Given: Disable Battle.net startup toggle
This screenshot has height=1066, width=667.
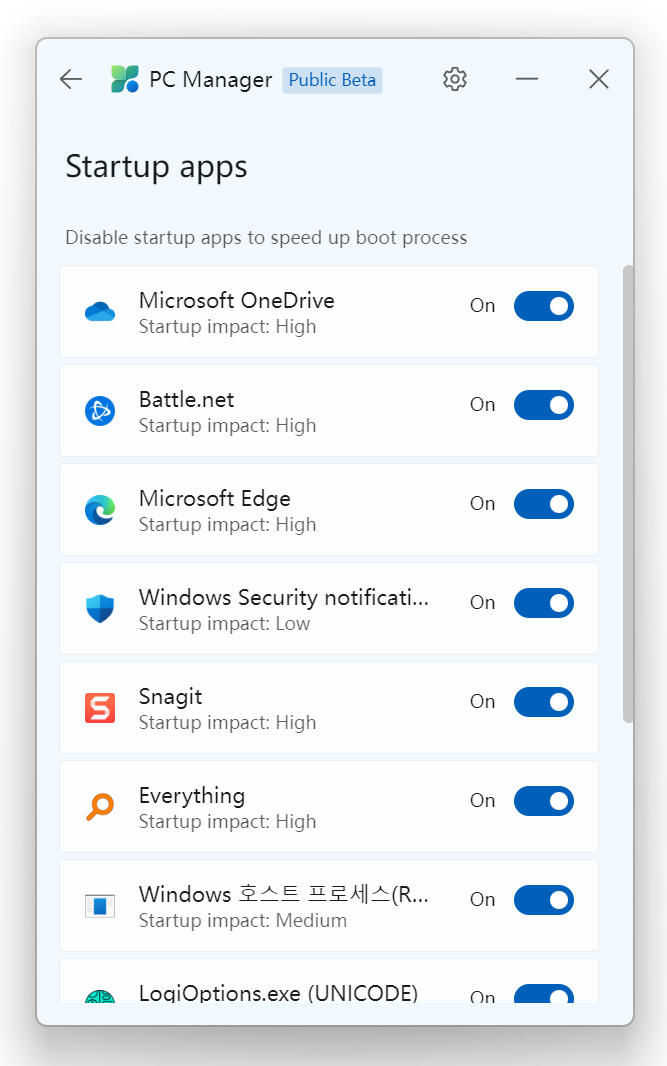Looking at the screenshot, I should pyautogui.click(x=544, y=405).
